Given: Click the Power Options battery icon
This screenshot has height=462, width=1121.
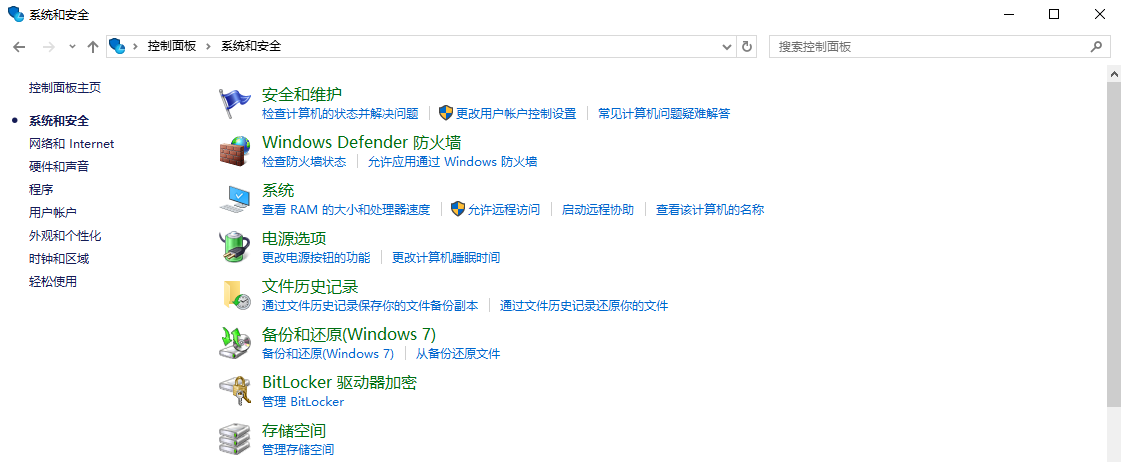Looking at the screenshot, I should click(x=235, y=246).
